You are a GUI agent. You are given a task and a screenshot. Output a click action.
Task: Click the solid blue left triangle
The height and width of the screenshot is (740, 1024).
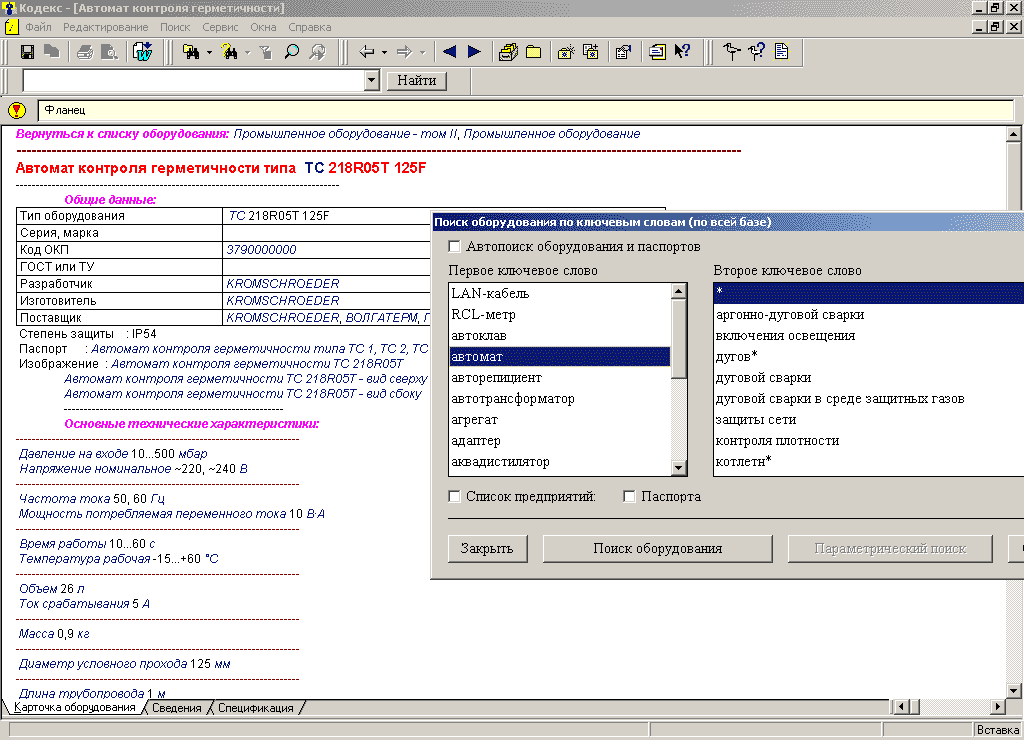coord(450,52)
